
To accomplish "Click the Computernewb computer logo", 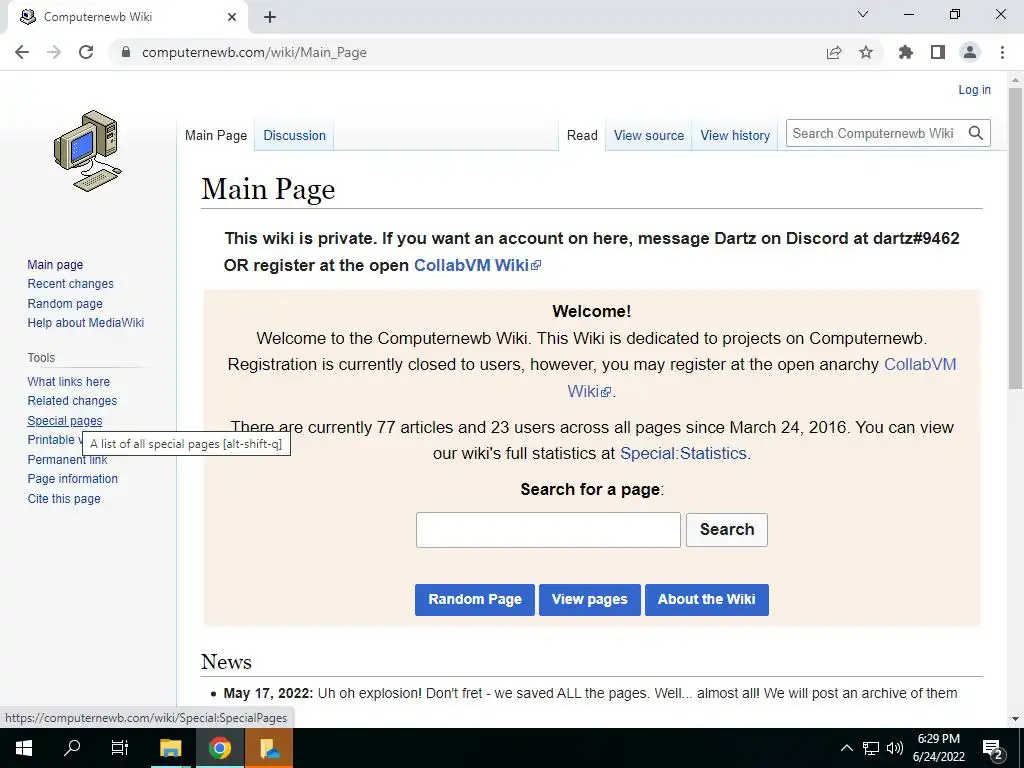I will 88,151.
